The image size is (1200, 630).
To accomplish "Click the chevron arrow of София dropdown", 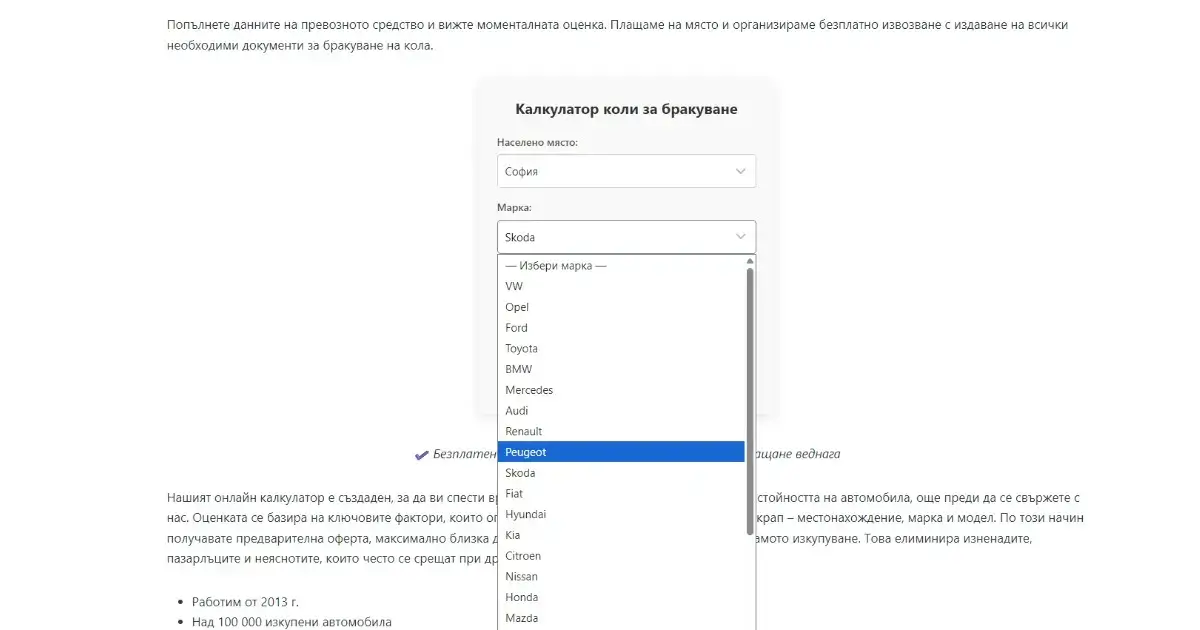I will coord(741,171).
